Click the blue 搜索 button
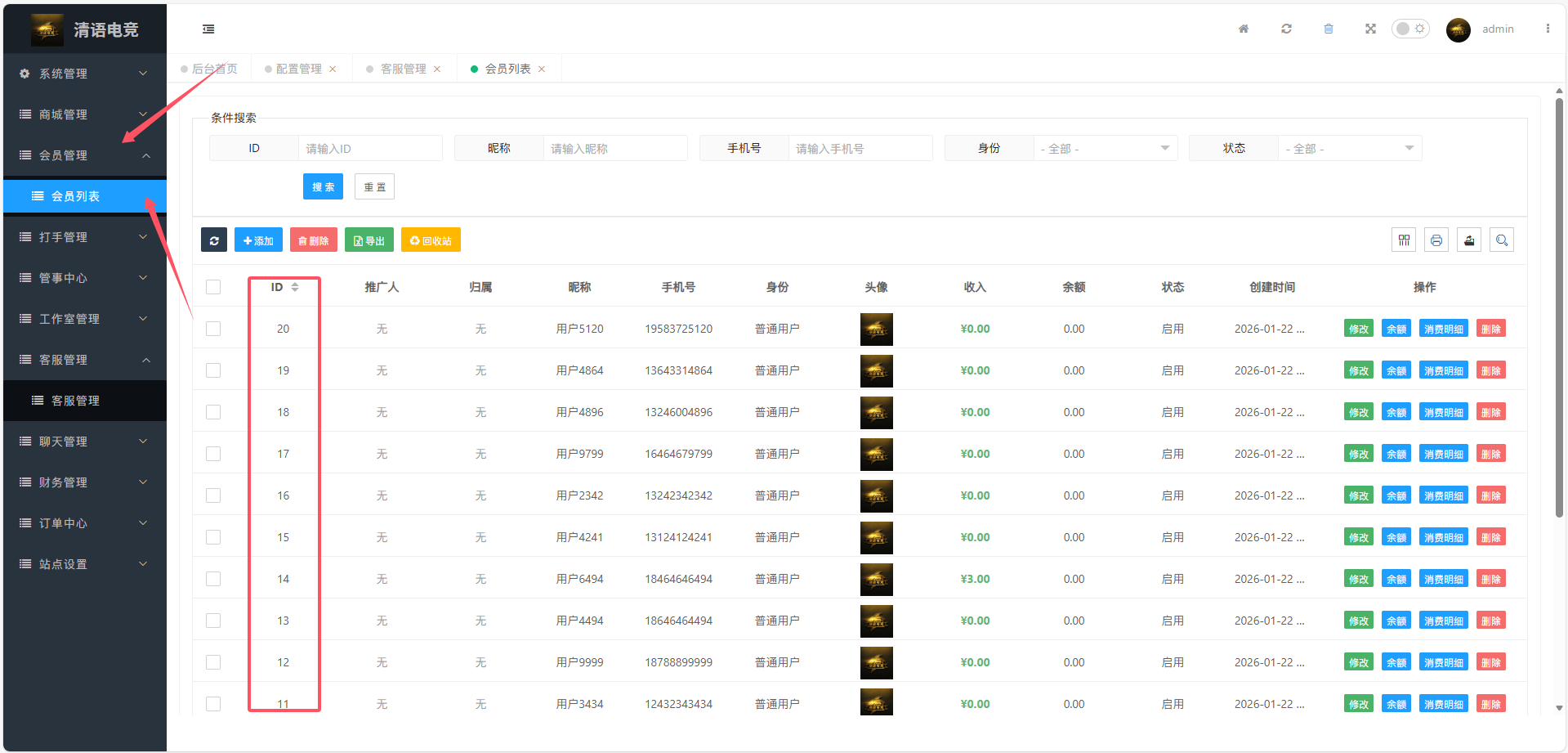This screenshot has height=753, width=1568. coord(323,187)
